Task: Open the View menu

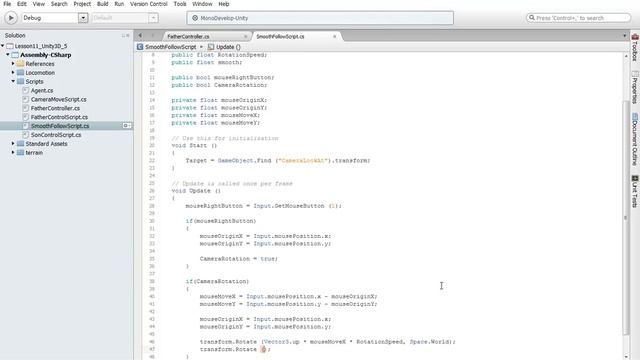Action: pyautogui.click(x=39, y=4)
